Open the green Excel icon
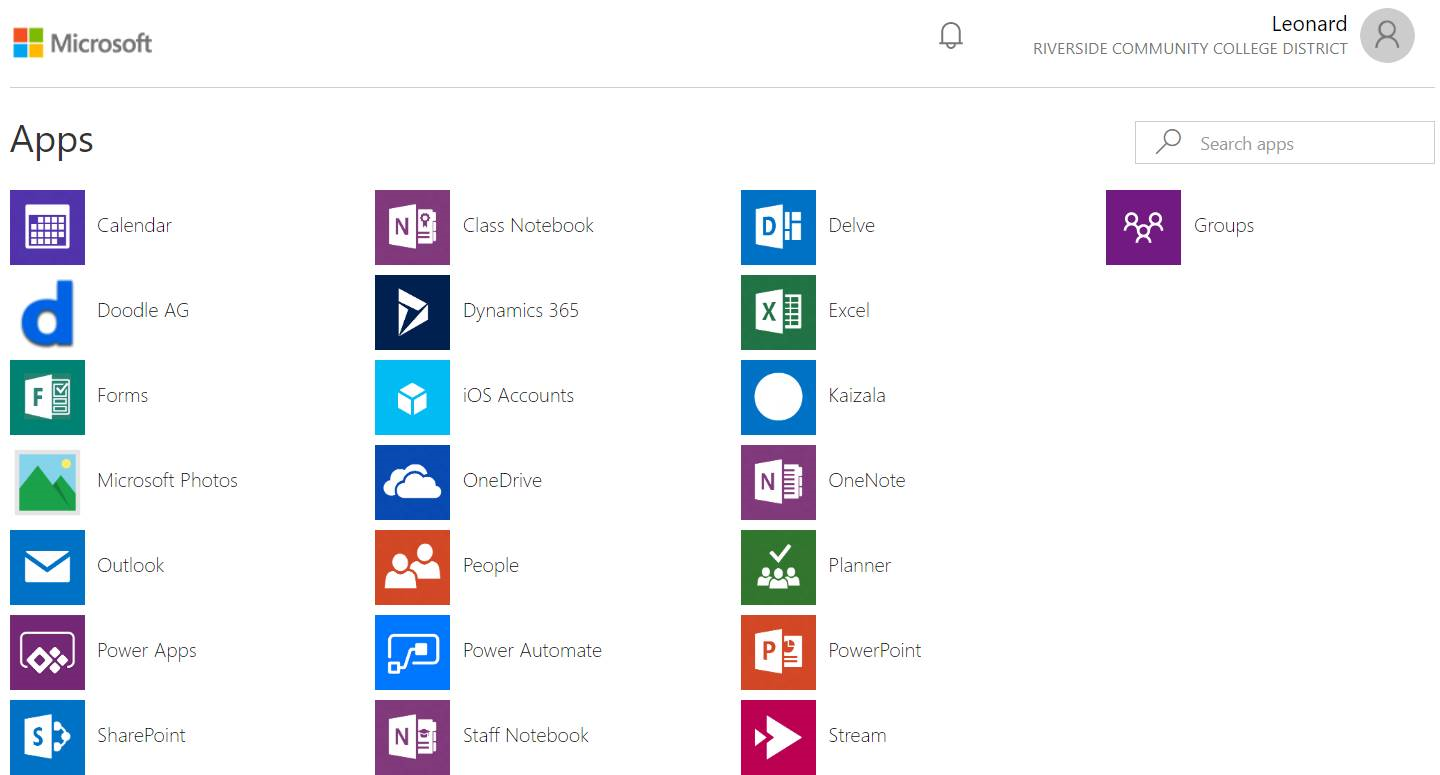 tap(778, 312)
